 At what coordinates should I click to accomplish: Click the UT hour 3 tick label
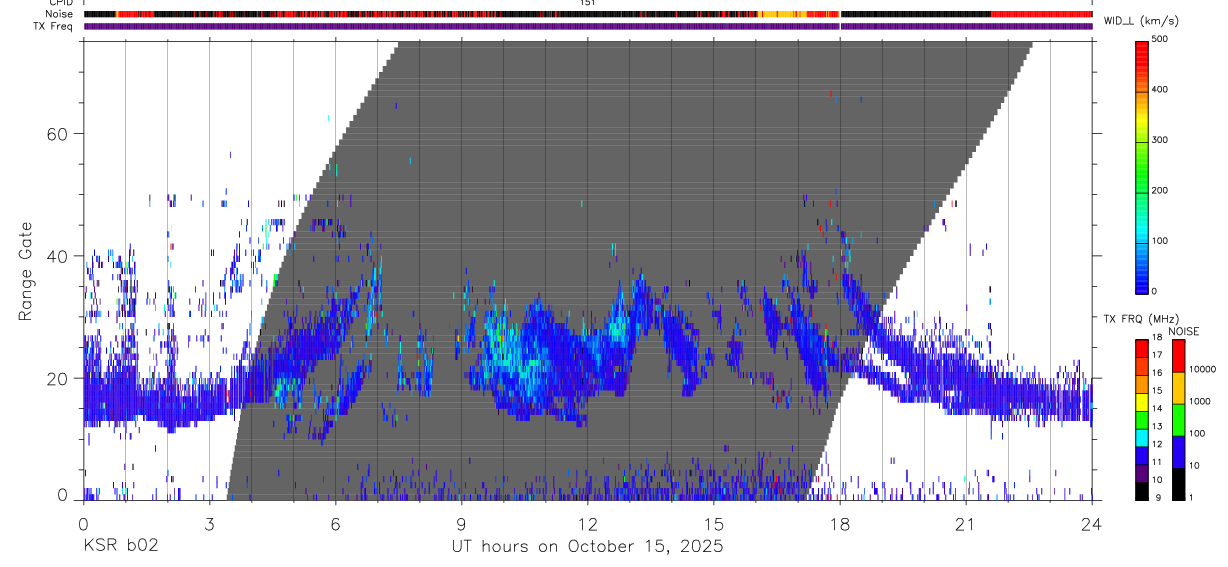(209, 523)
